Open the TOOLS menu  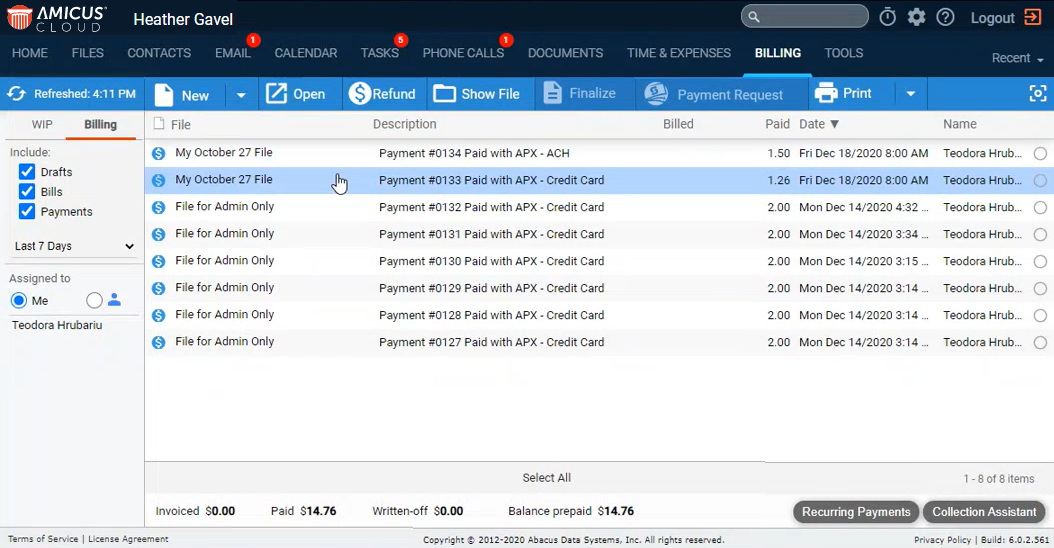[x=844, y=52]
